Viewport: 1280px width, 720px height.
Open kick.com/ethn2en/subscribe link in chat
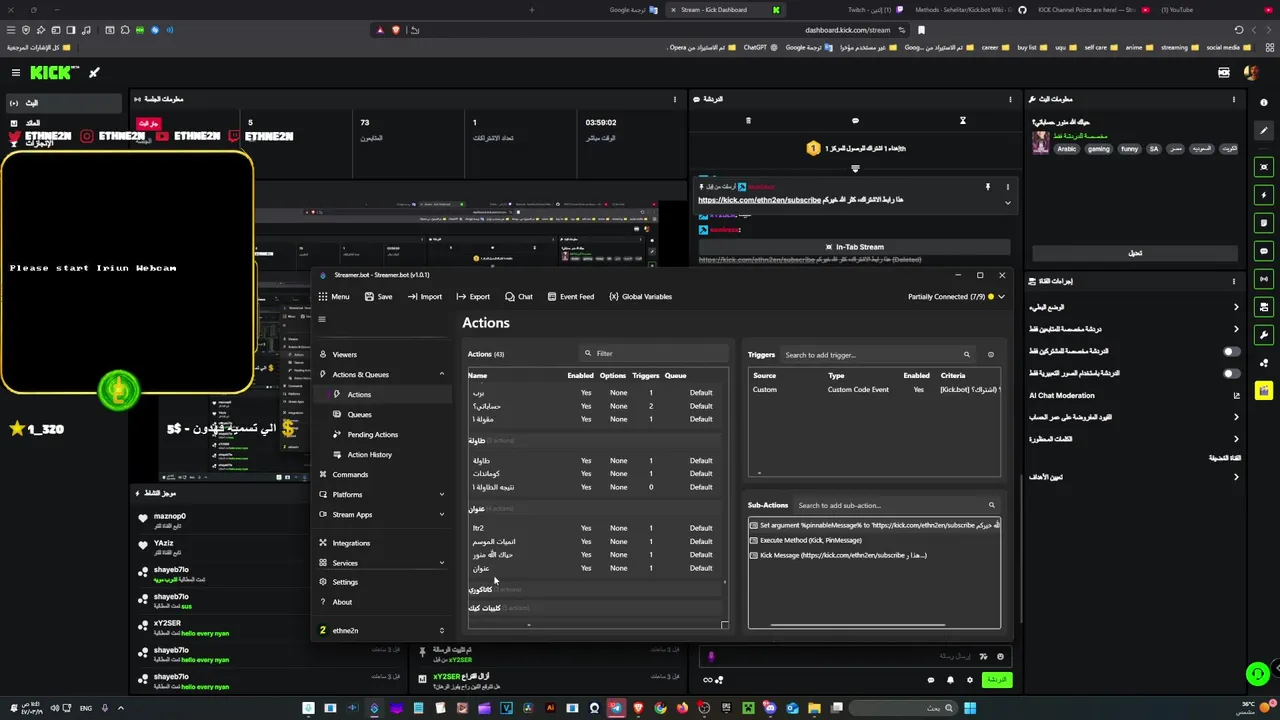click(759, 200)
